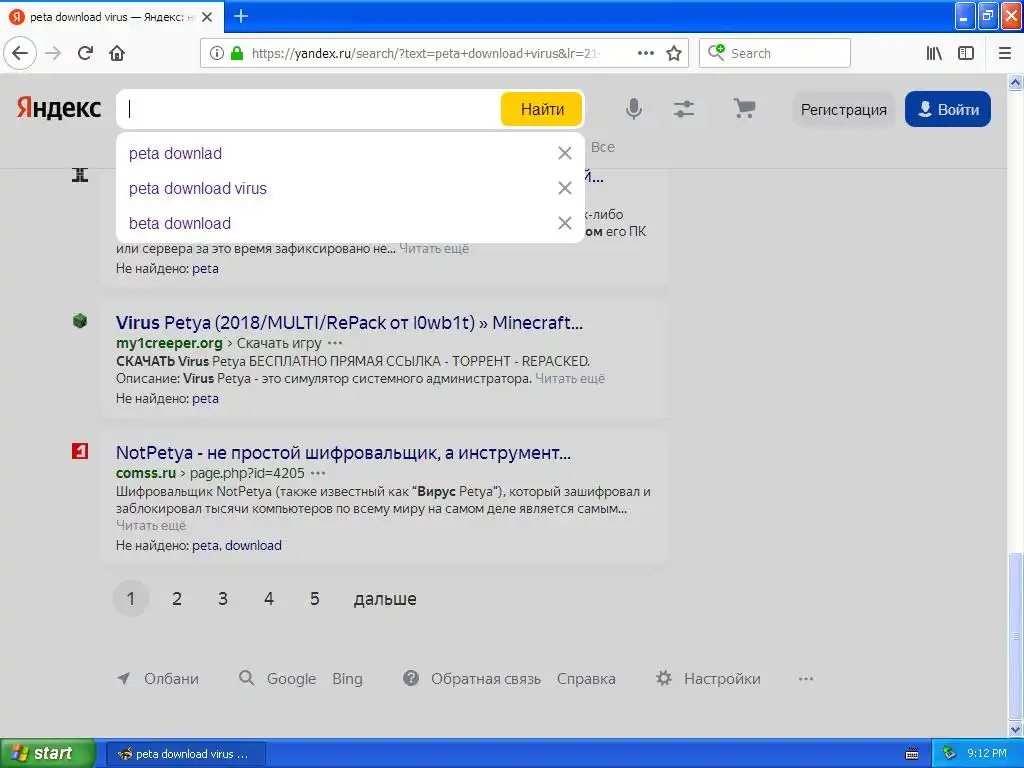Image resolution: width=1024 pixels, height=768 pixels.
Task: Click the green padlock security icon
Action: [x=237, y=53]
